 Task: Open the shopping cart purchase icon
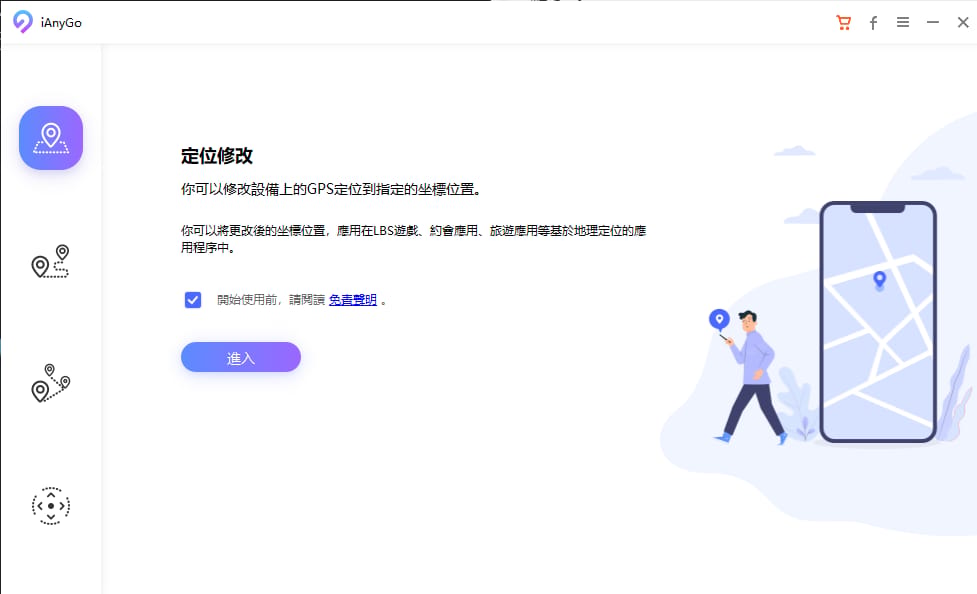pos(844,23)
